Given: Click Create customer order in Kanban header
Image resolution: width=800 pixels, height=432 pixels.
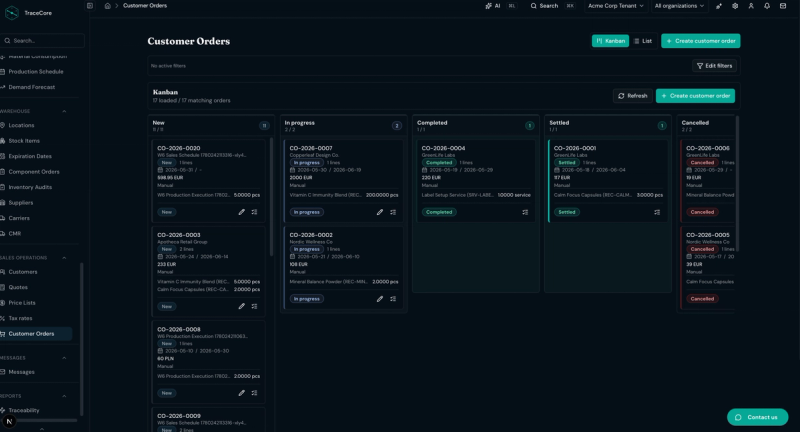Looking at the screenshot, I should pyautogui.click(x=695, y=96).
